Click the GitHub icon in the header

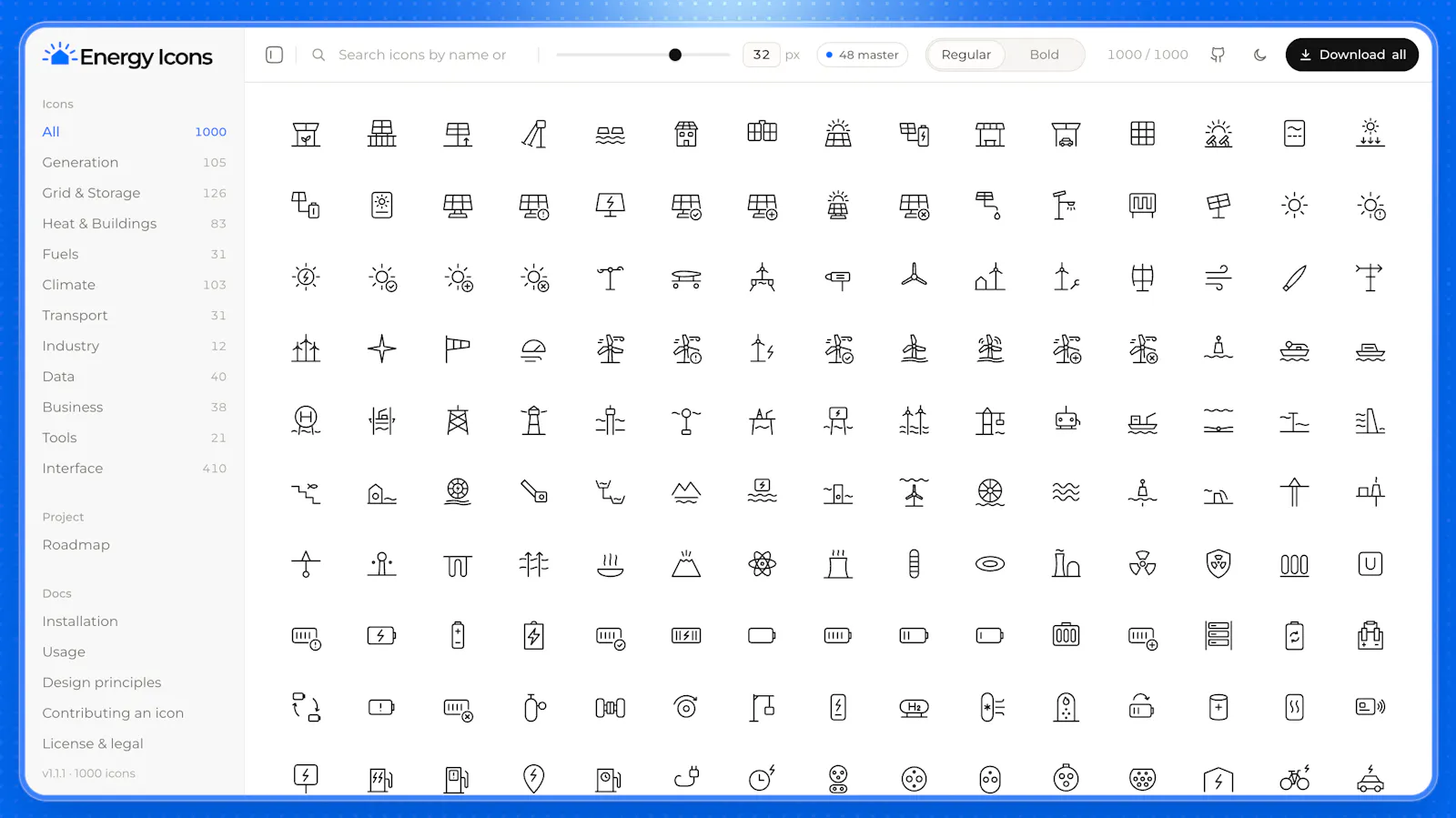pos(1218,55)
